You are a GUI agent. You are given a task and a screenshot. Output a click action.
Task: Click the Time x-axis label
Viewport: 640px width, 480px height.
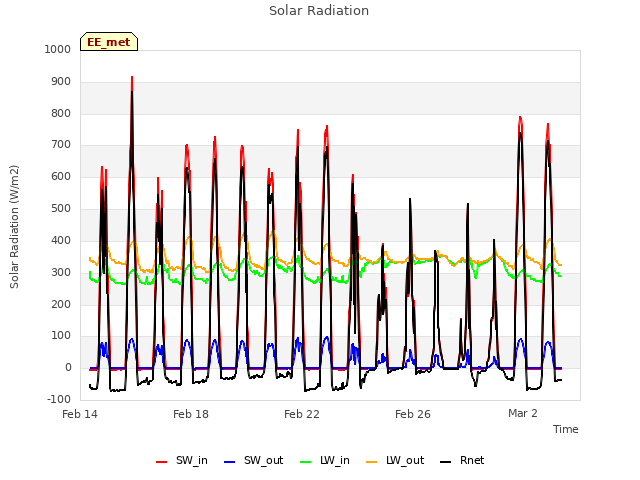[x=566, y=429]
